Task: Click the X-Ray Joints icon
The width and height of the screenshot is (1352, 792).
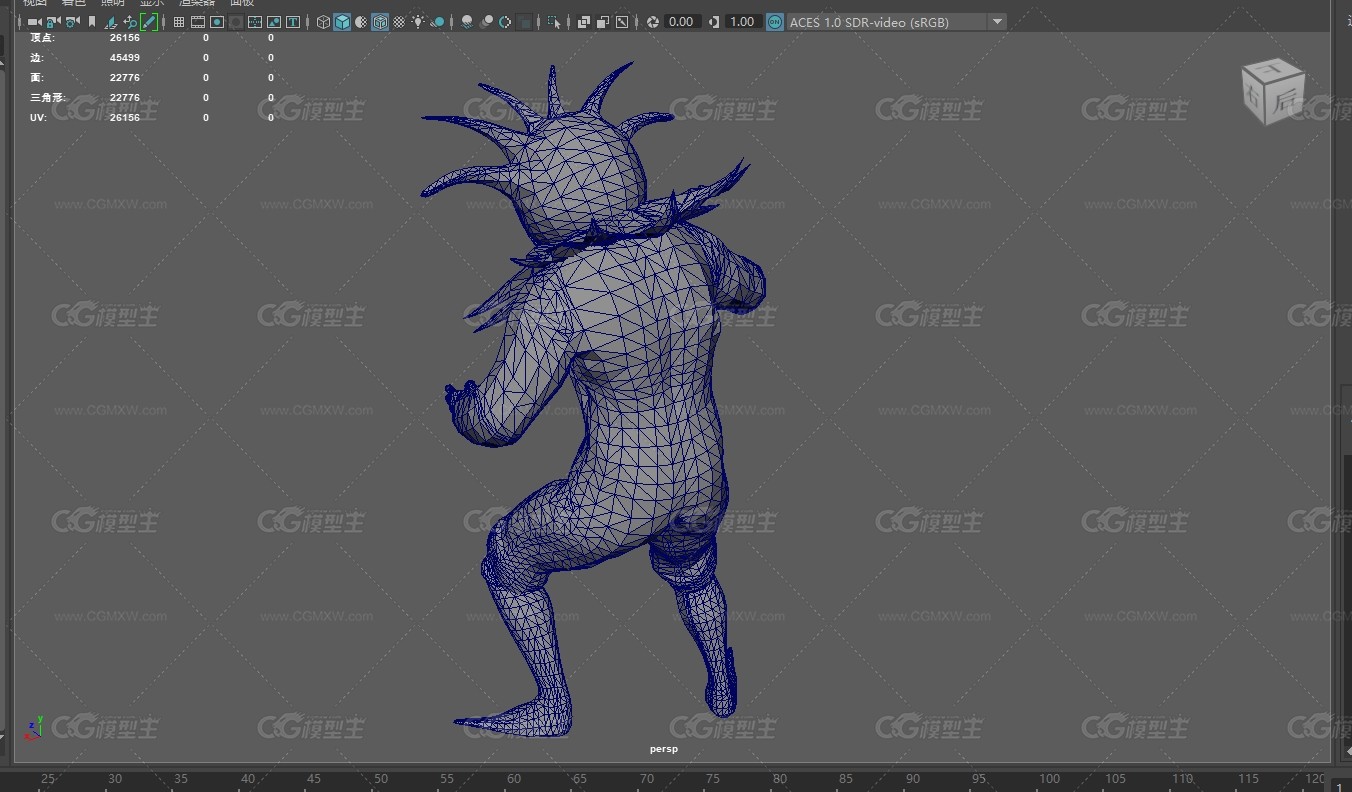Action: [x=622, y=22]
